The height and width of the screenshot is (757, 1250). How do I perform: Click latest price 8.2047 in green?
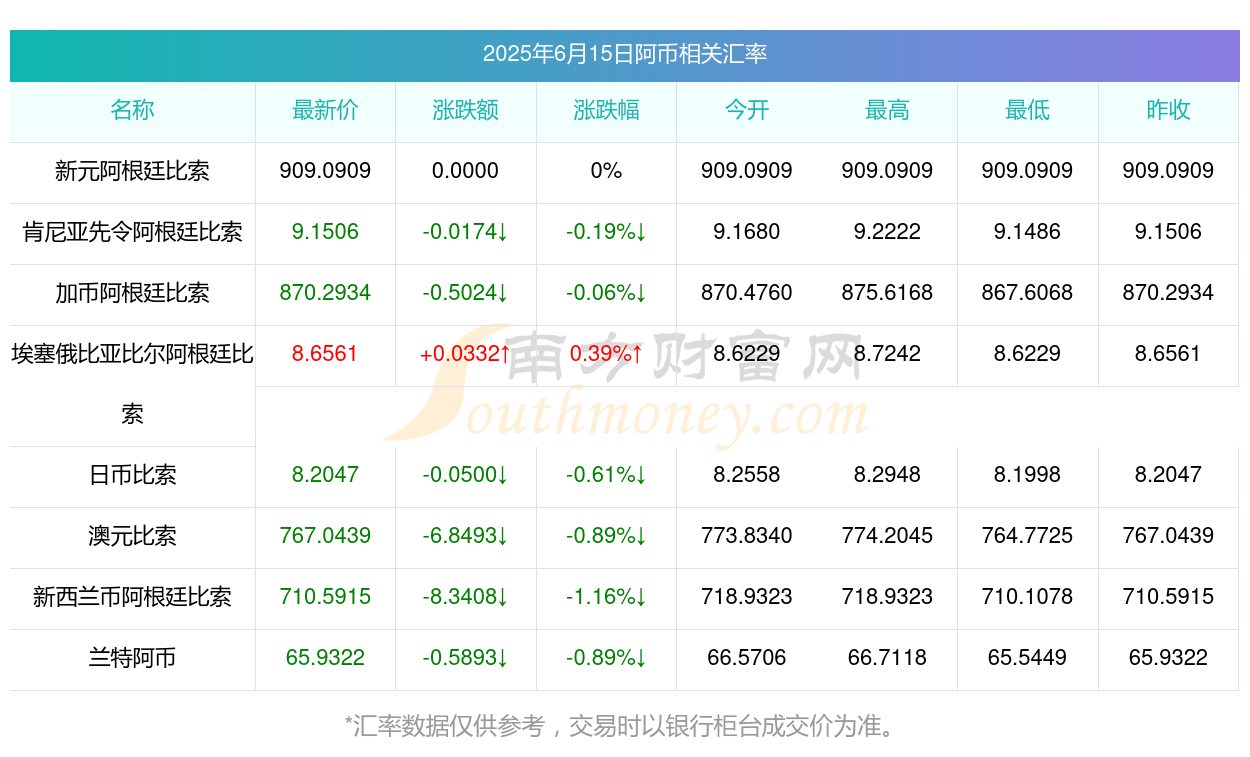coord(325,475)
